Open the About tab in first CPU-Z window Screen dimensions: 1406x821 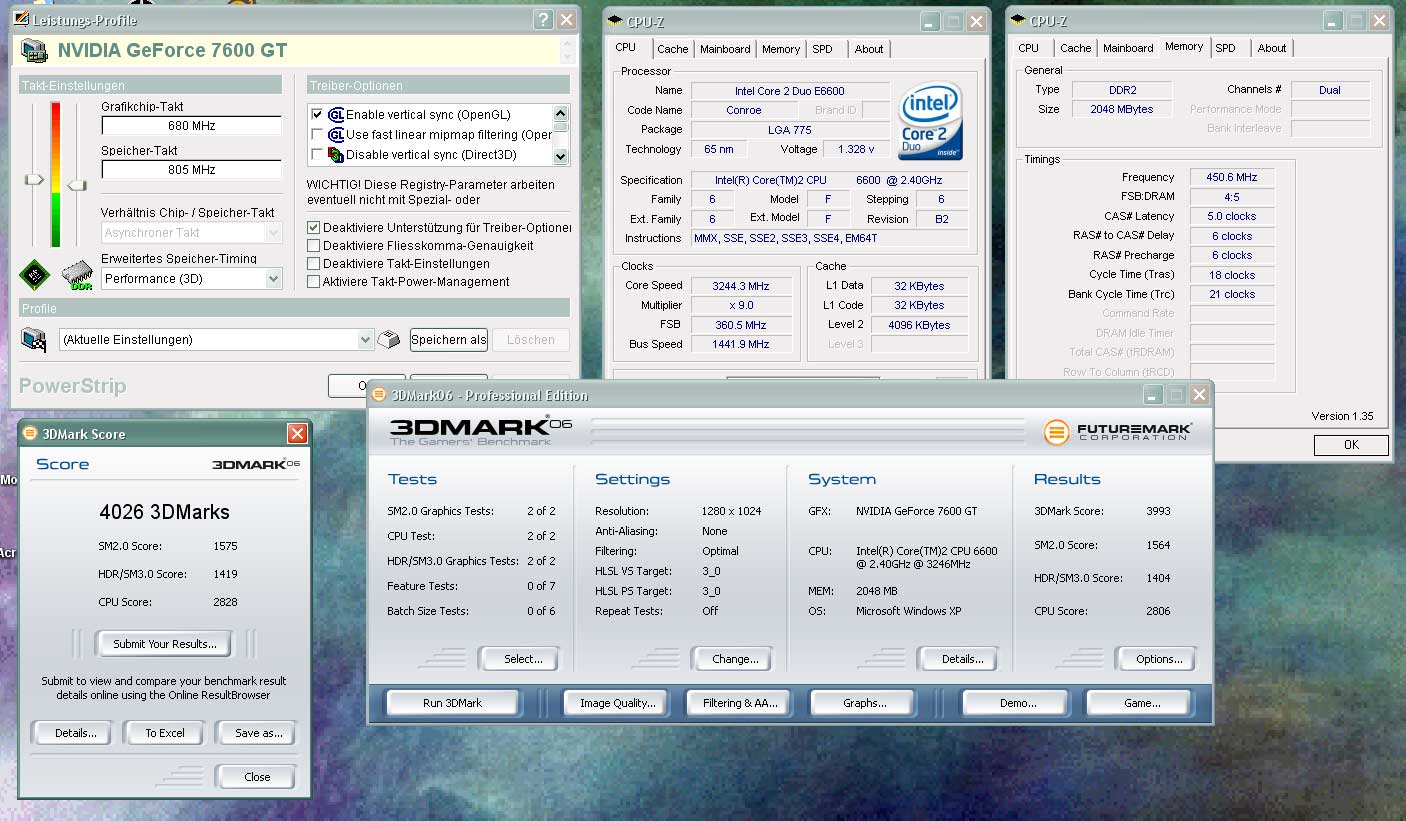coord(869,49)
